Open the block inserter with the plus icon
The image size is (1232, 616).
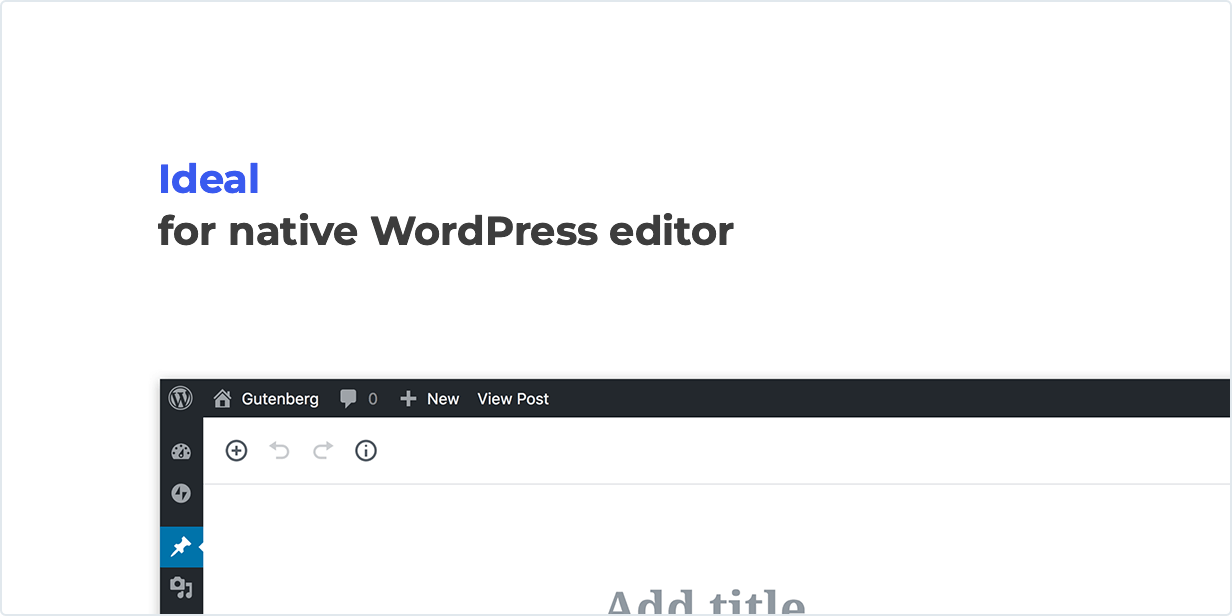tap(236, 451)
